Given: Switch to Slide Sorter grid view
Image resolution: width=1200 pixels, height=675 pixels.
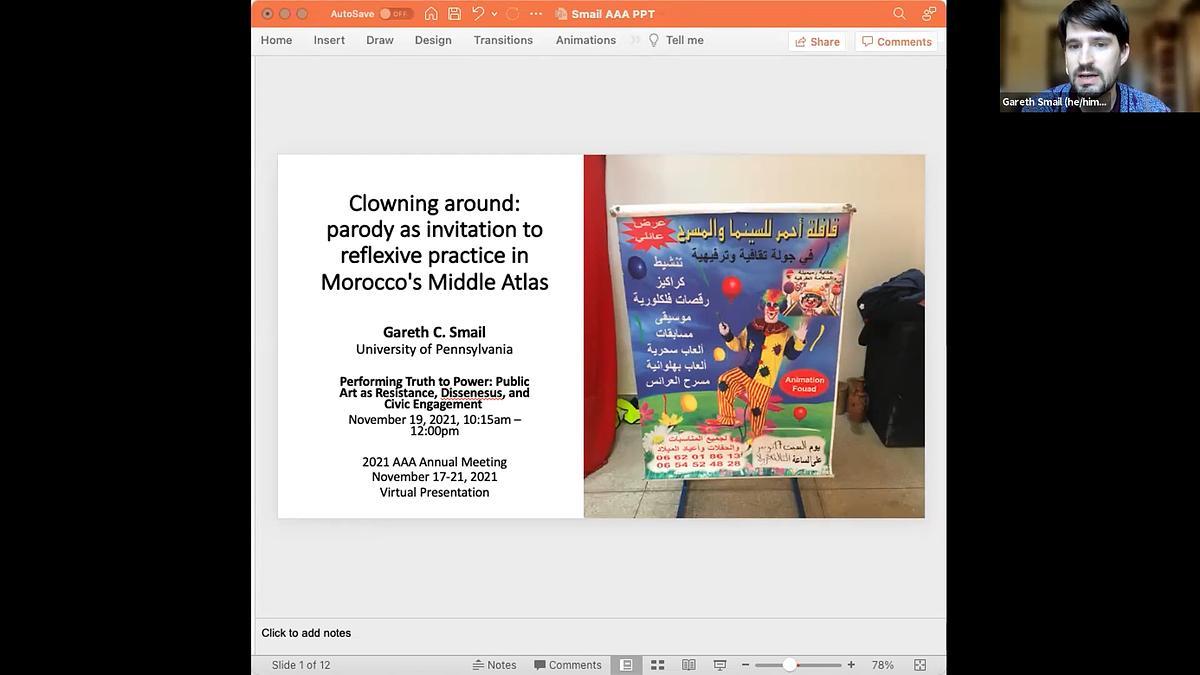Looking at the screenshot, I should (658, 665).
